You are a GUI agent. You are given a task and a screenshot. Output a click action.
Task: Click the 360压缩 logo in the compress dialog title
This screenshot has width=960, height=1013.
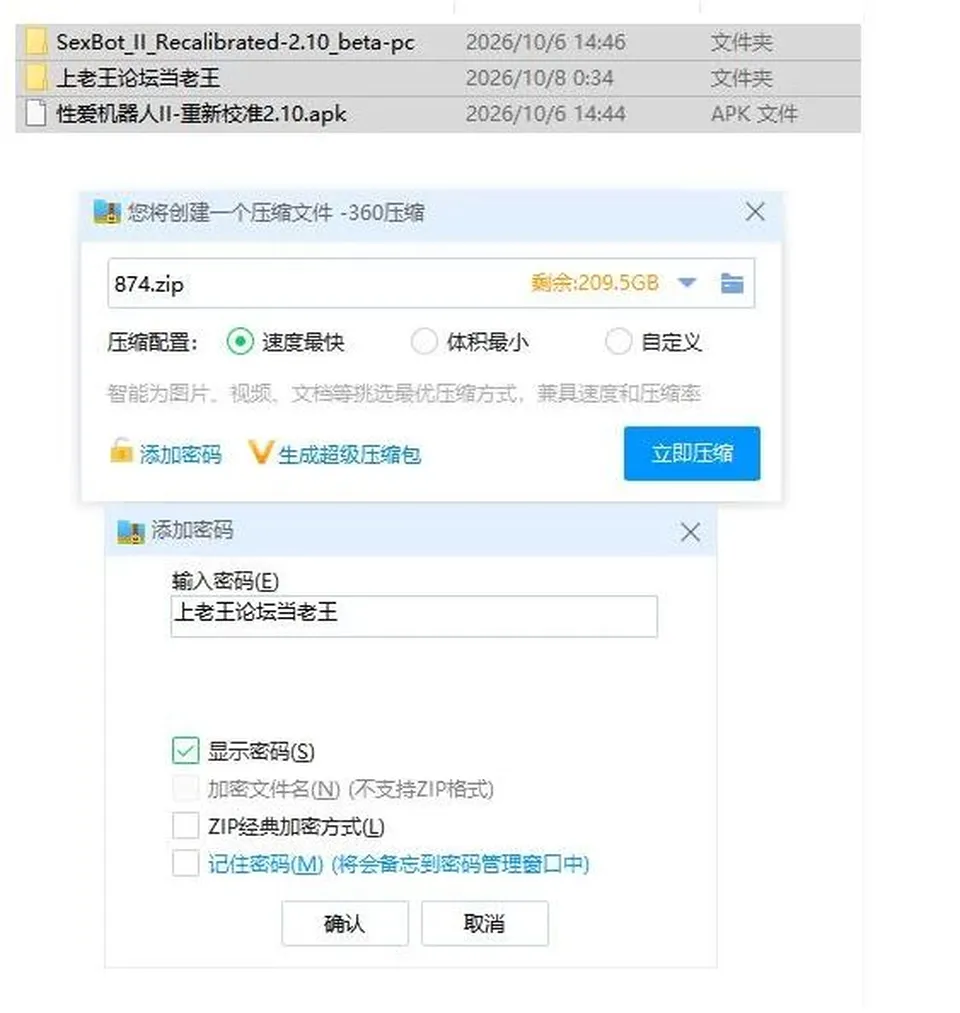[x=107, y=212]
